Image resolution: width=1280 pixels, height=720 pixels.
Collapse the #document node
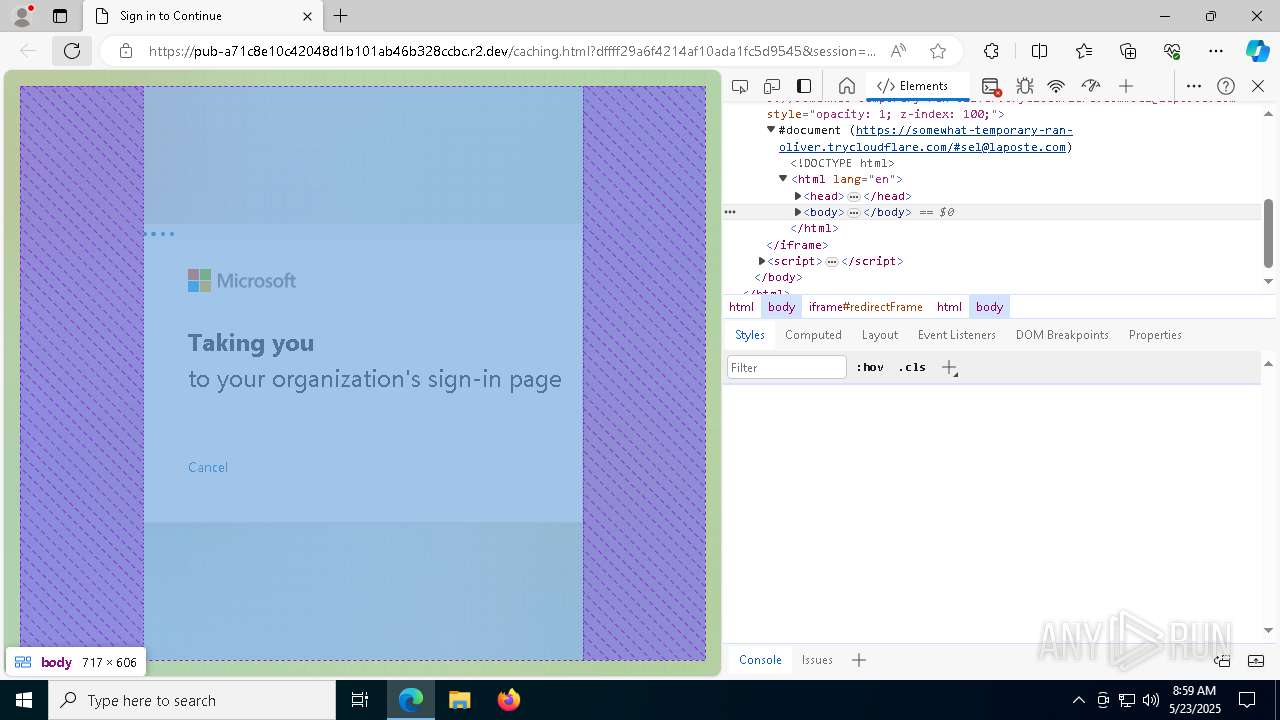click(x=771, y=130)
